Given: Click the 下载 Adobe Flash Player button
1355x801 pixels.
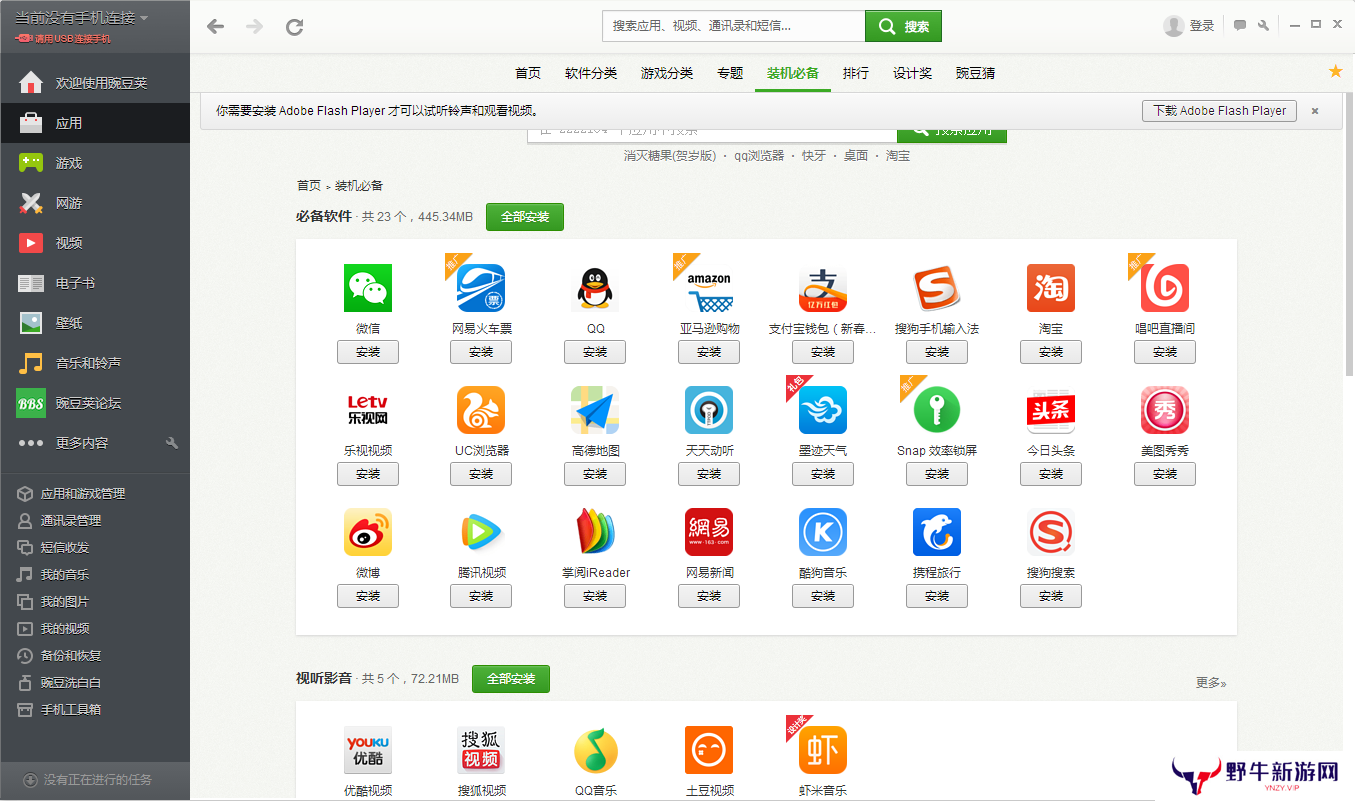Looking at the screenshot, I should 1219,111.
